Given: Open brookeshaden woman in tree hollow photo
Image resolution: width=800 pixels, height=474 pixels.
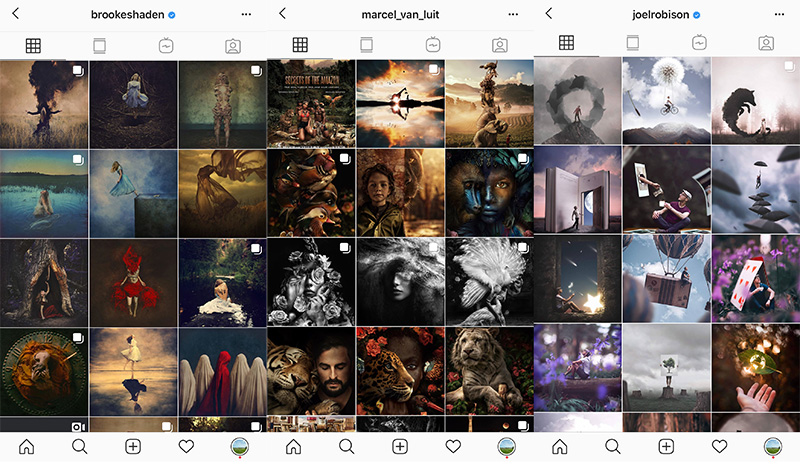Looking at the screenshot, I should 44,283.
